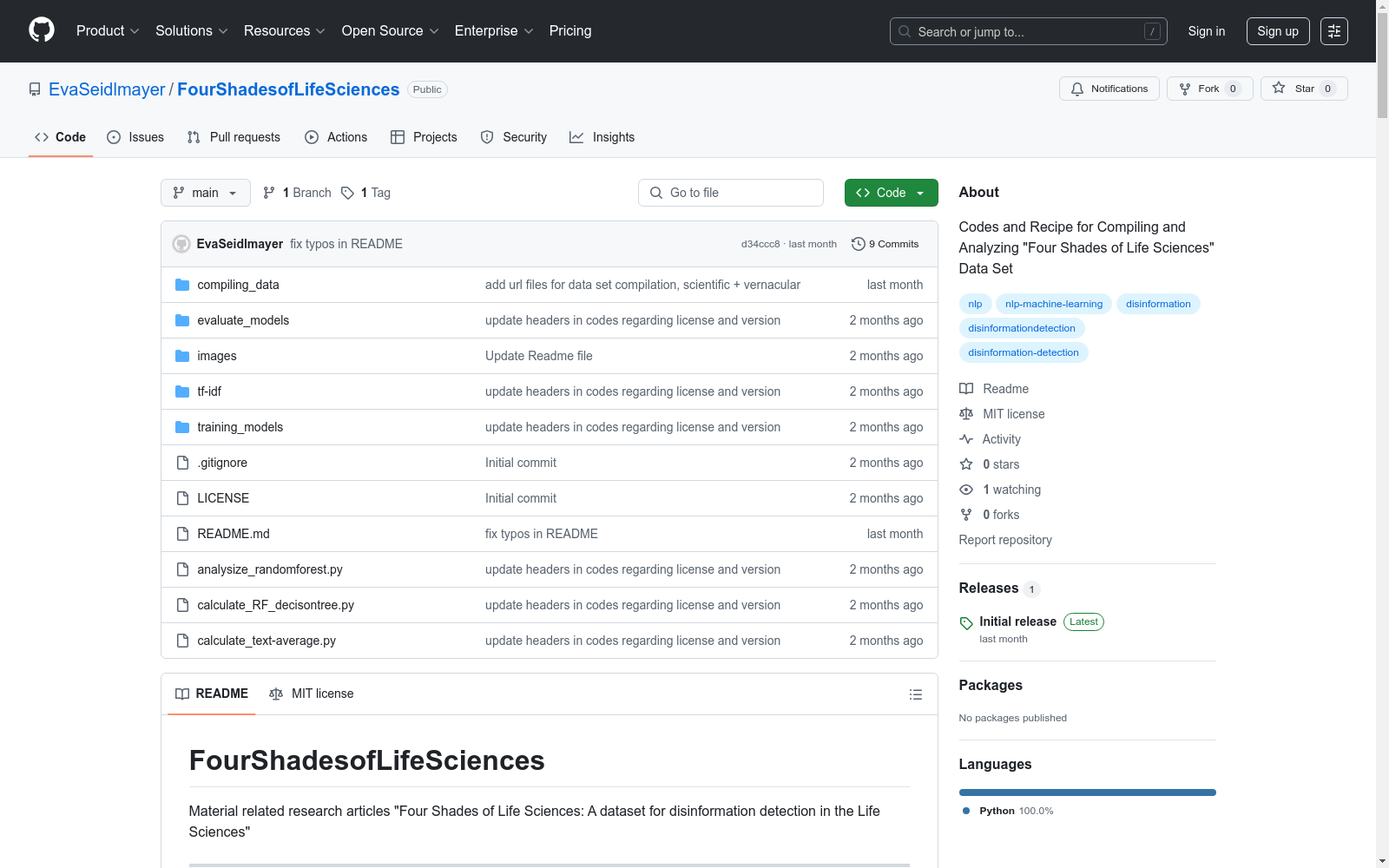Click the Search or jump to field
The image size is (1389, 868).
pos(1029,31)
